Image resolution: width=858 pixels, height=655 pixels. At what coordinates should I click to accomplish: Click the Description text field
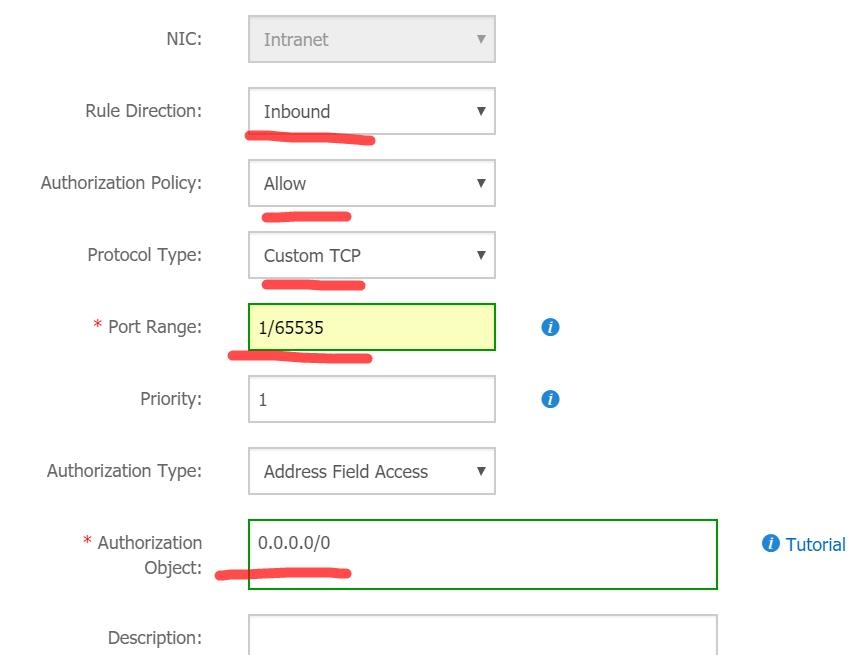(483, 635)
